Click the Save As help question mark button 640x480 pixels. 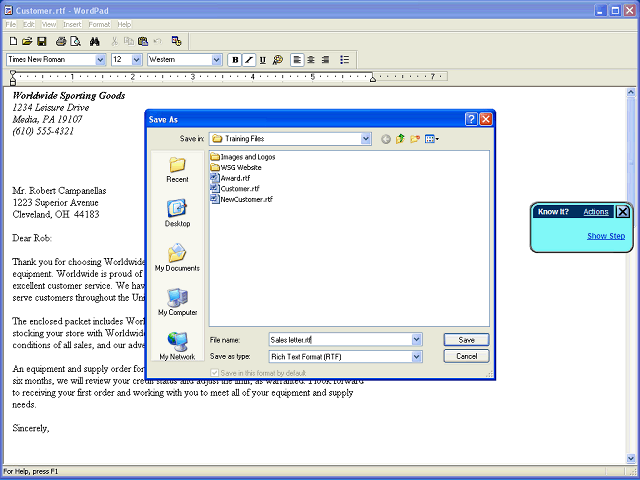tap(471, 119)
